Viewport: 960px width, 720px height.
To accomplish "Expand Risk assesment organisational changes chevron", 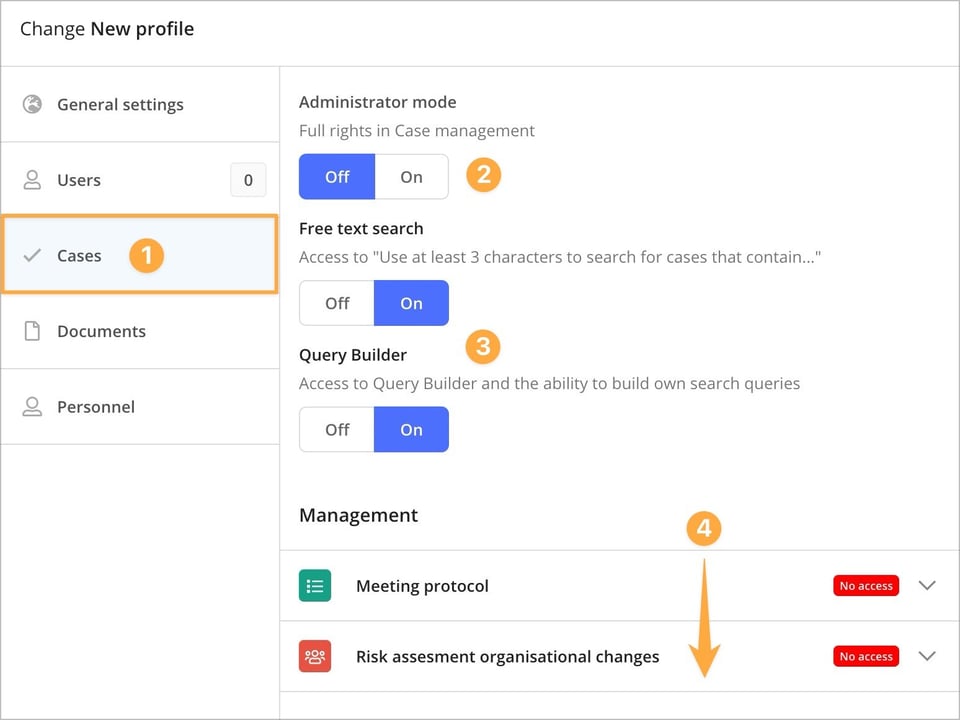I will coord(927,656).
